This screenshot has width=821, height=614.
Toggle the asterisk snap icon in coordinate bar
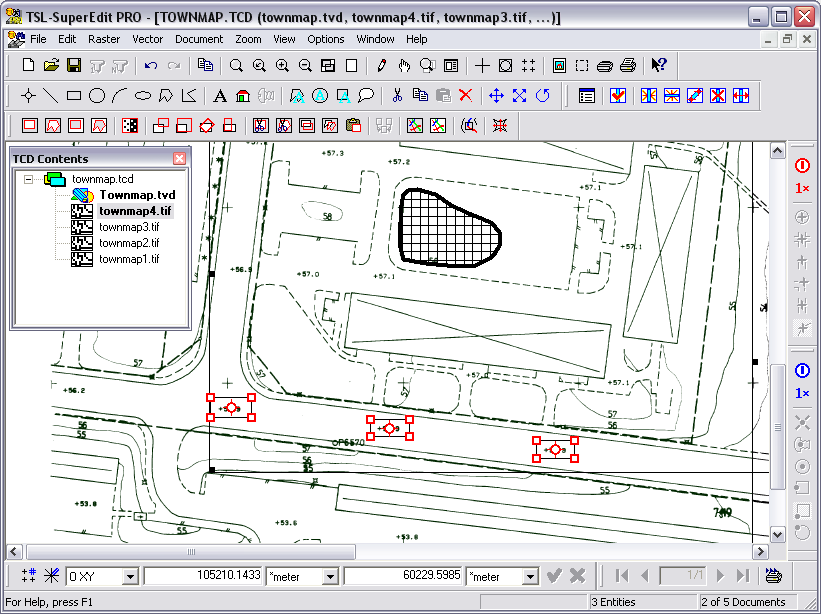[52, 576]
